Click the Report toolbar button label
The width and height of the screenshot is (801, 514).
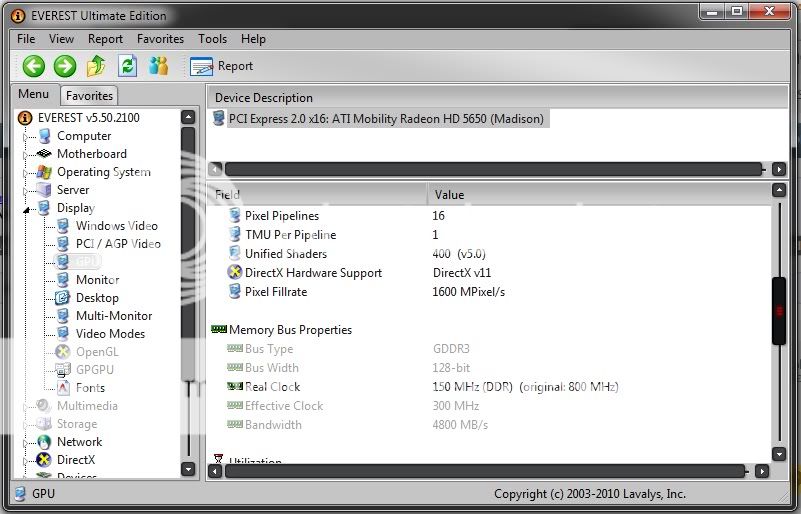[235, 66]
